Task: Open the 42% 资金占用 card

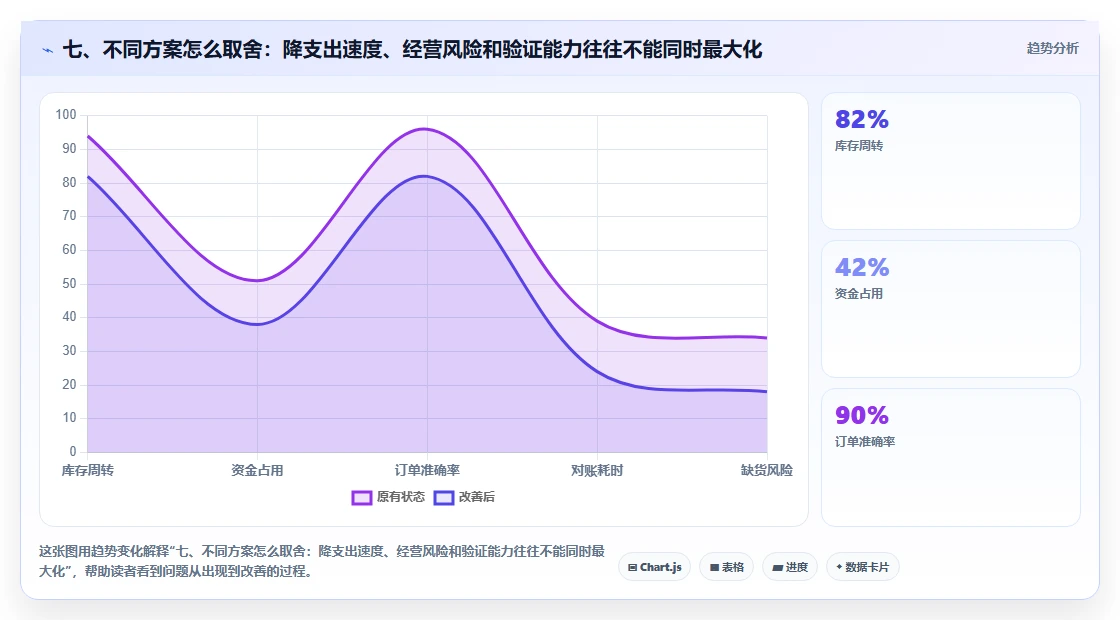Action: pos(951,309)
